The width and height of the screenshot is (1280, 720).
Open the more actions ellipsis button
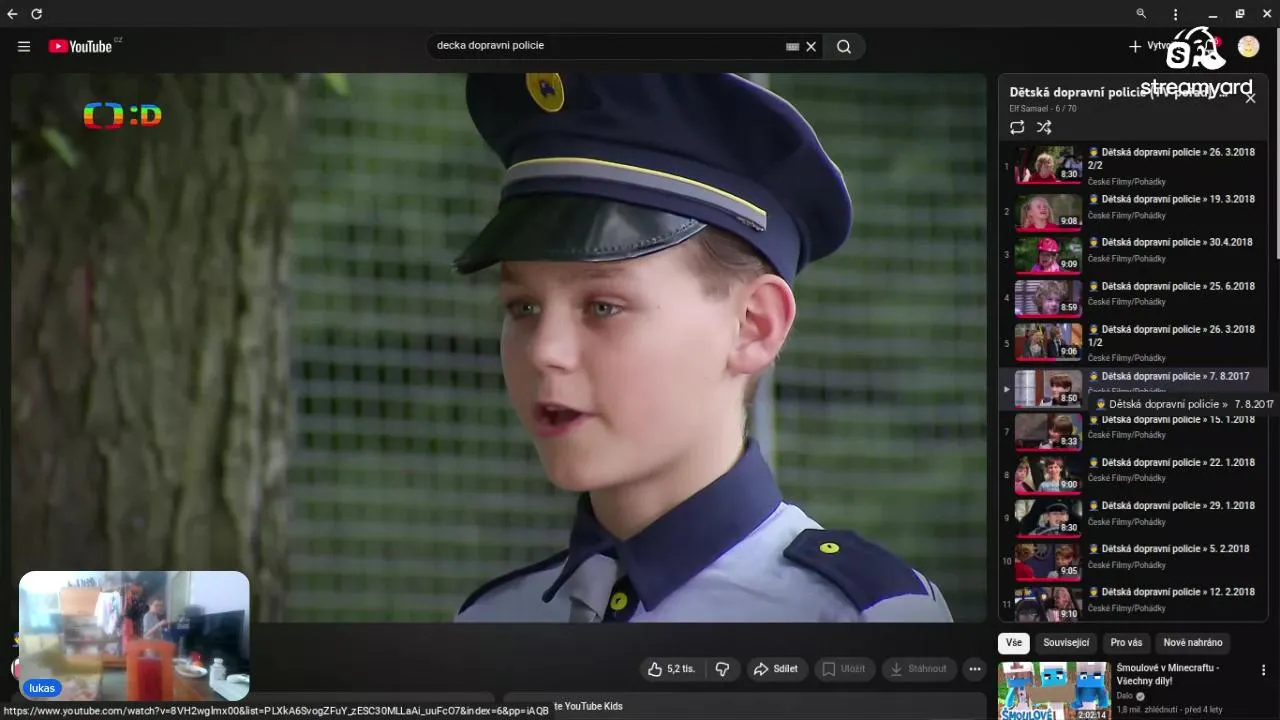click(975, 669)
